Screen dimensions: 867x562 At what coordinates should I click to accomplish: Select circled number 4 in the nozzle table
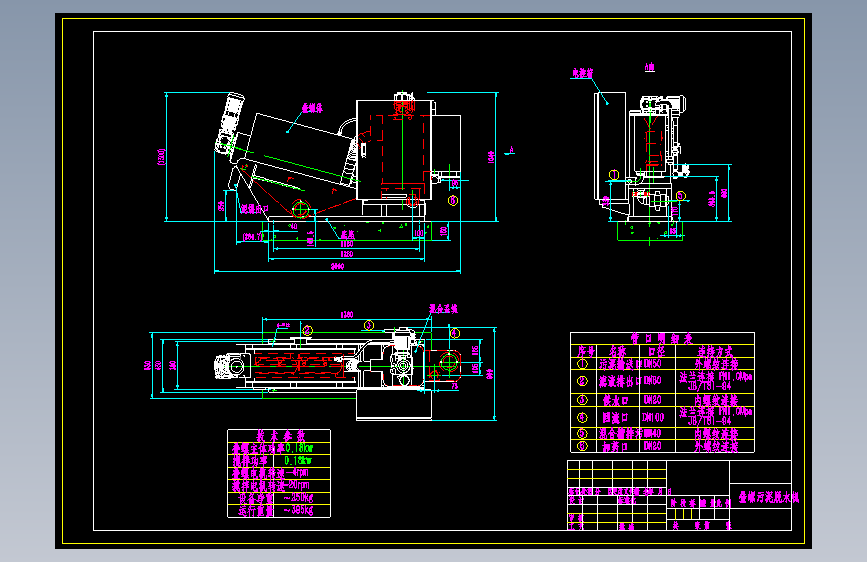point(582,417)
